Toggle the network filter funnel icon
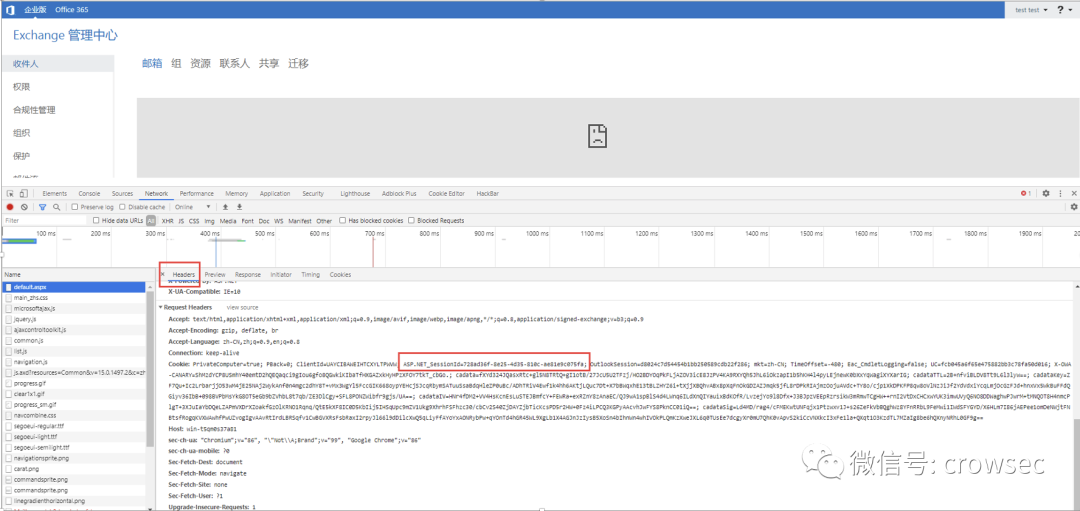 tap(42, 207)
